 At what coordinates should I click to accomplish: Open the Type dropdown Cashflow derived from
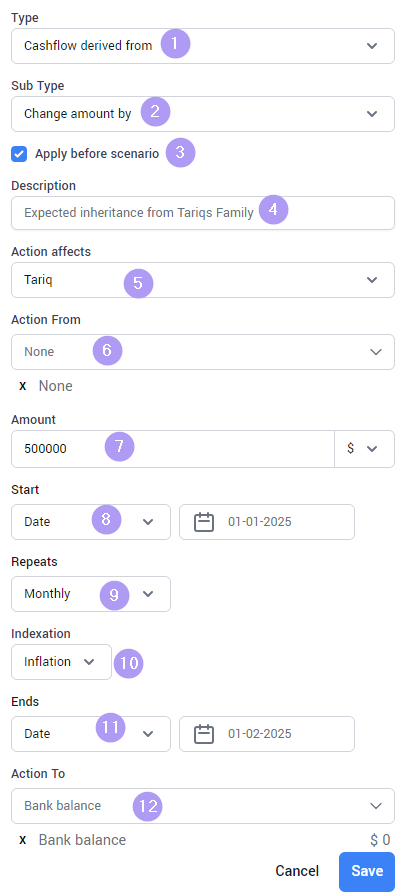click(x=203, y=46)
